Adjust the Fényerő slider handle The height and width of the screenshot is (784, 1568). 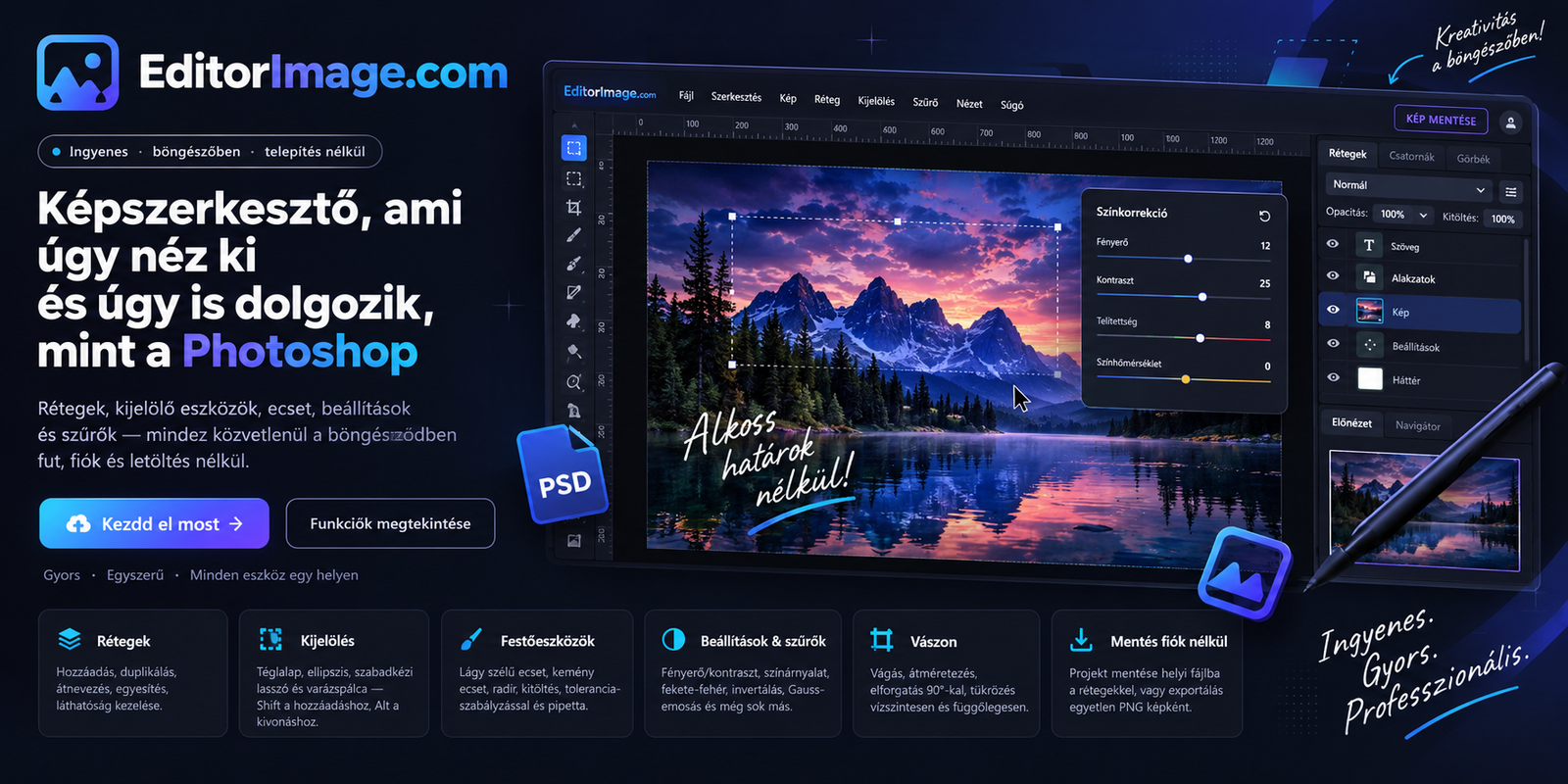coord(1188,259)
